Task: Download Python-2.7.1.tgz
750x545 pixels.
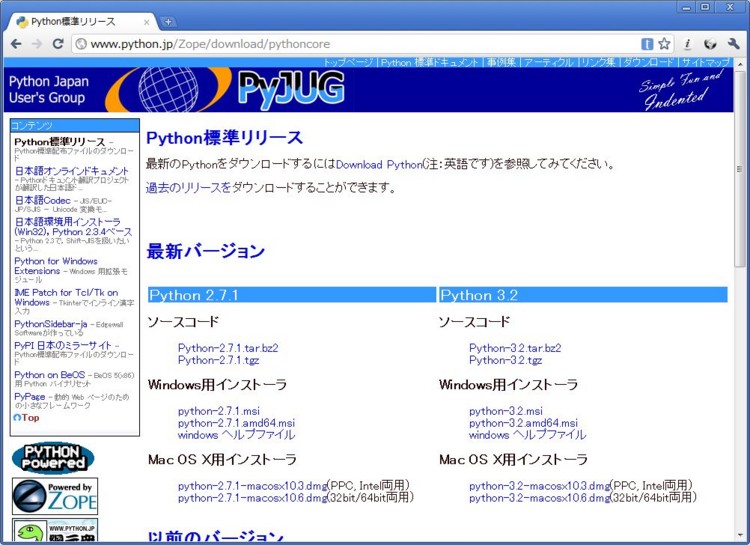Action: click(x=219, y=360)
